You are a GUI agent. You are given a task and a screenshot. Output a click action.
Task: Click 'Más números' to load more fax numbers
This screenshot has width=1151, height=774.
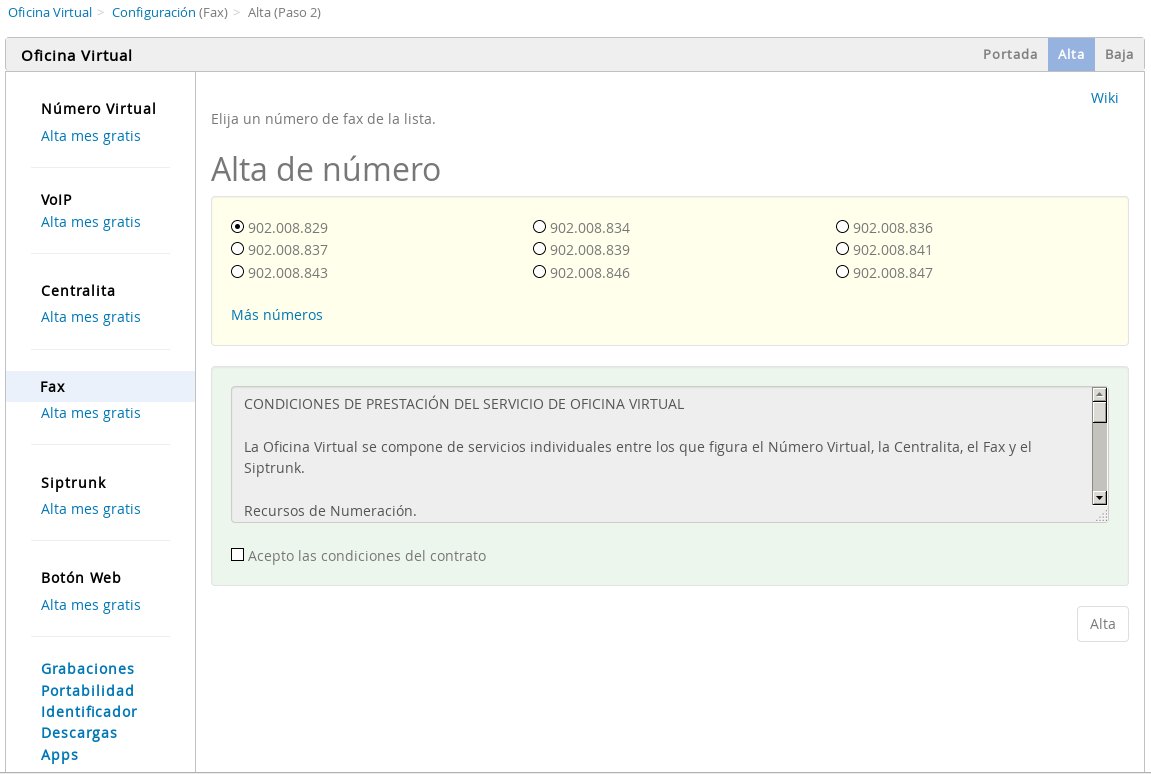[277, 314]
